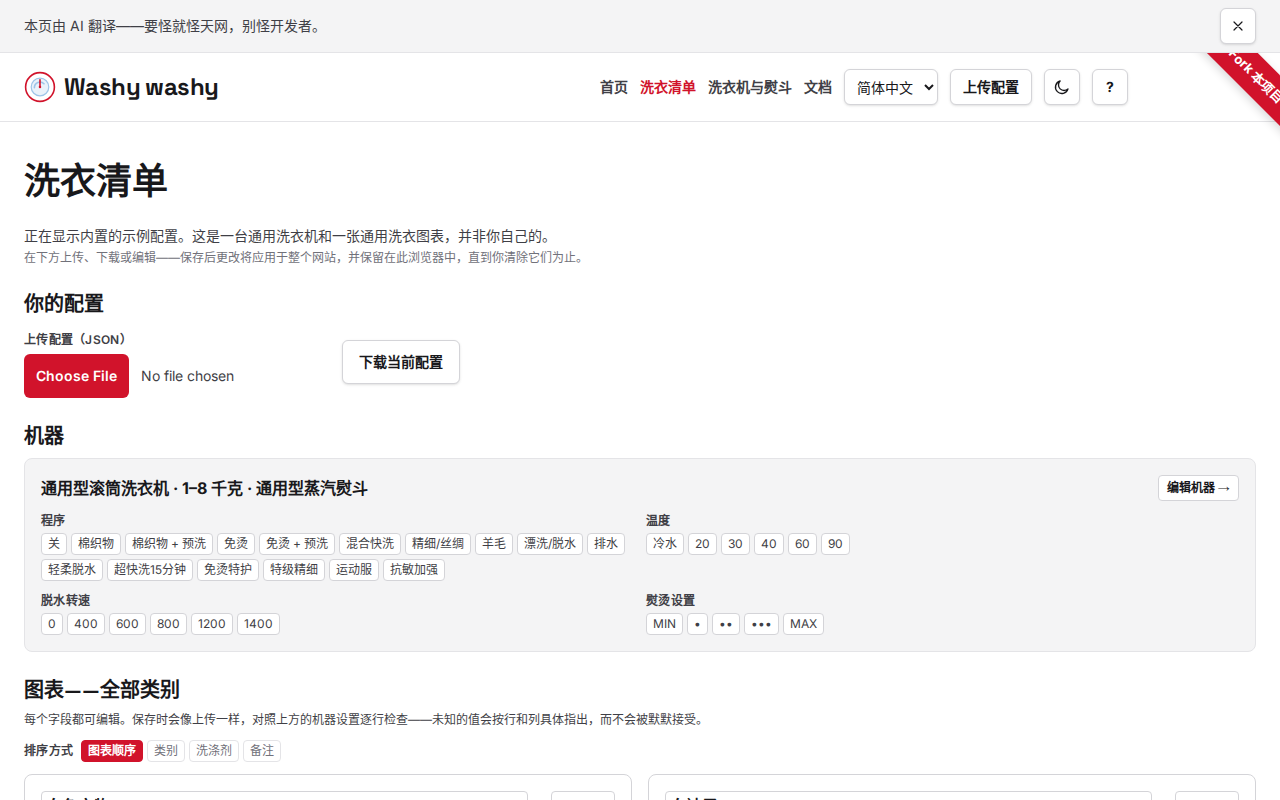
Task: Click temperature chip 40
Action: [768, 544]
